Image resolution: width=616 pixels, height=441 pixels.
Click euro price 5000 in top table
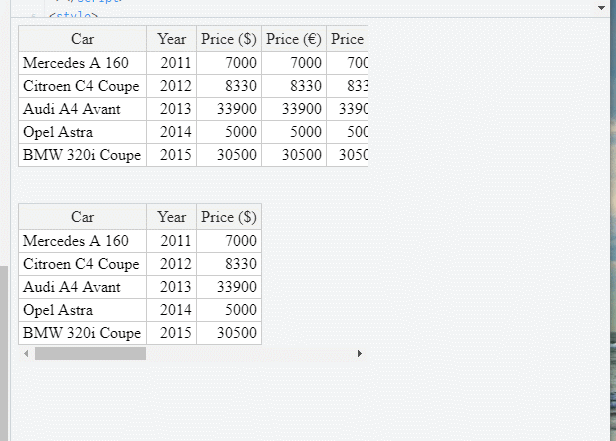(294, 132)
